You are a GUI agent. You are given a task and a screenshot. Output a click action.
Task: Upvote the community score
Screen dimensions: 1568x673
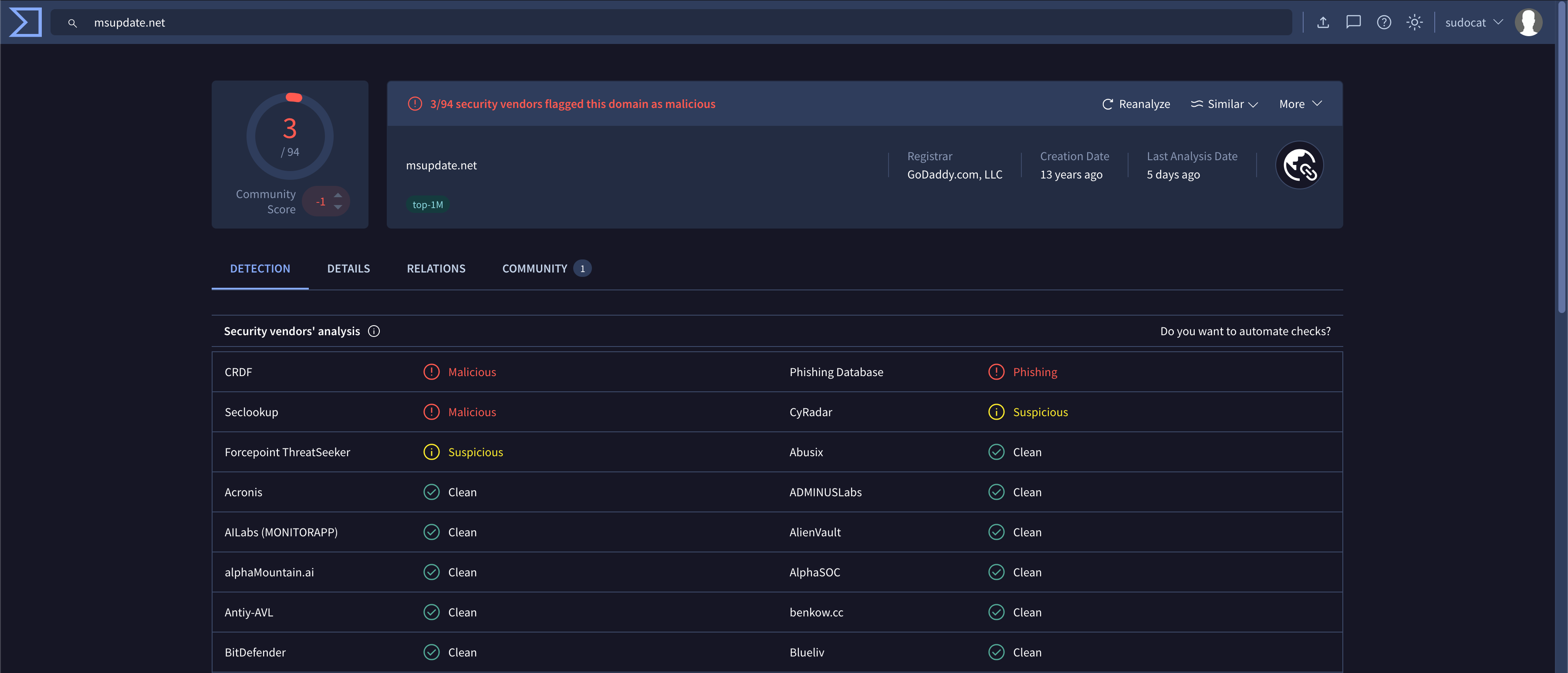coord(338,195)
